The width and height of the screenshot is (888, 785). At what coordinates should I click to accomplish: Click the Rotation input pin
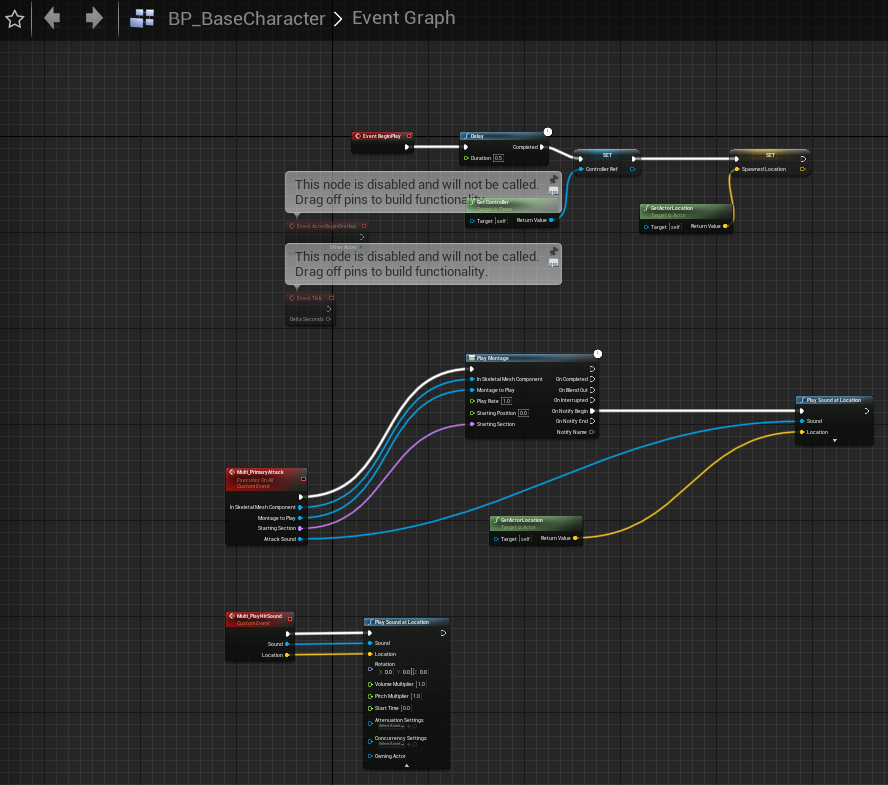click(x=370, y=669)
